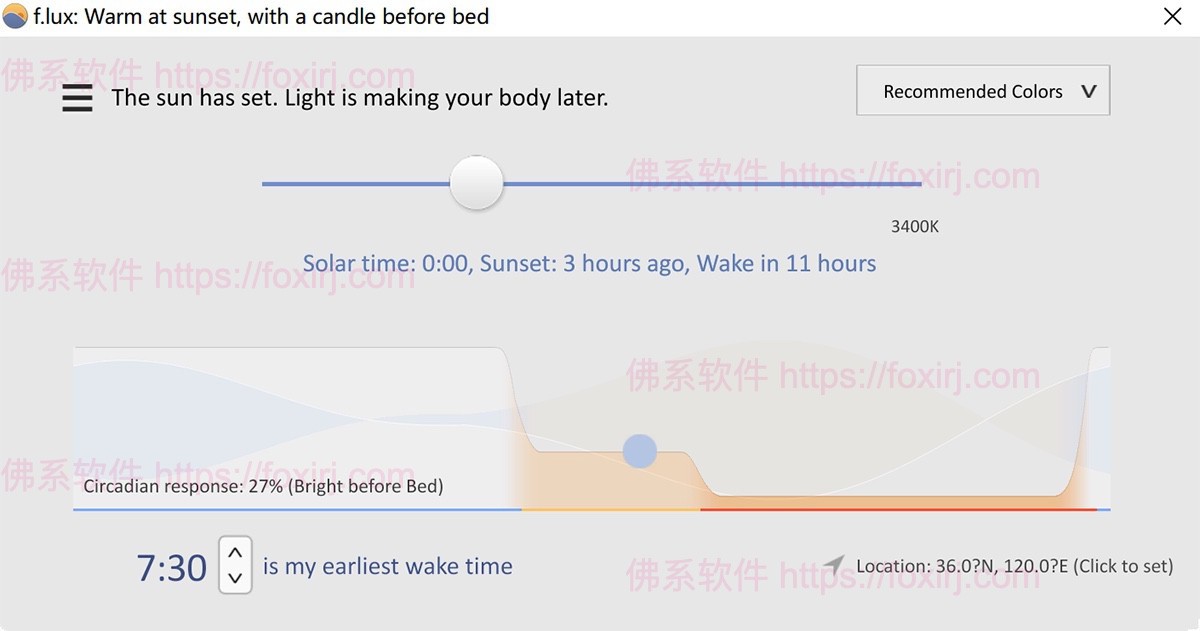Click the blue daytime segment of the timeline
The width and height of the screenshot is (1200, 631).
pyautogui.click(x=300, y=510)
